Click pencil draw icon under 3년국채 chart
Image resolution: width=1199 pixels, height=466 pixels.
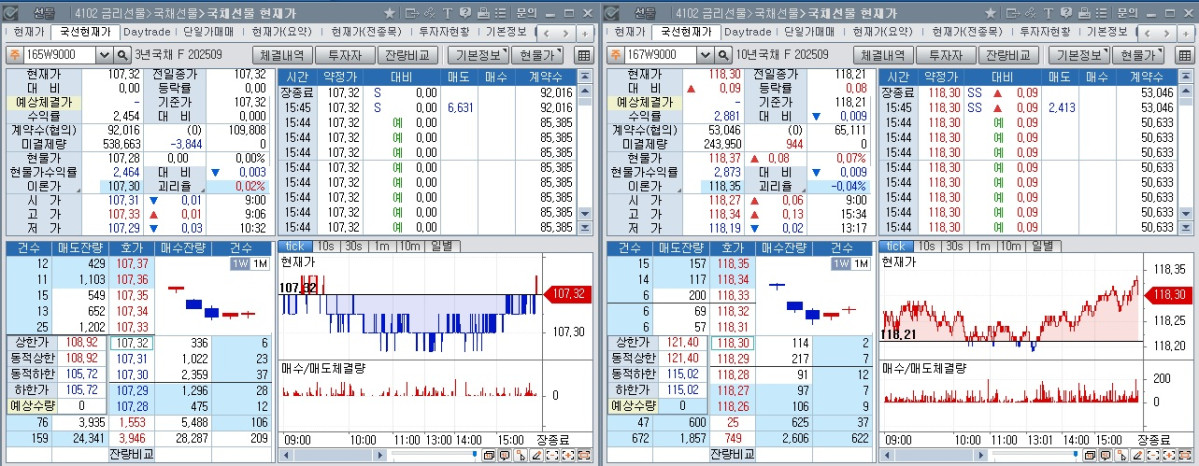537,455
